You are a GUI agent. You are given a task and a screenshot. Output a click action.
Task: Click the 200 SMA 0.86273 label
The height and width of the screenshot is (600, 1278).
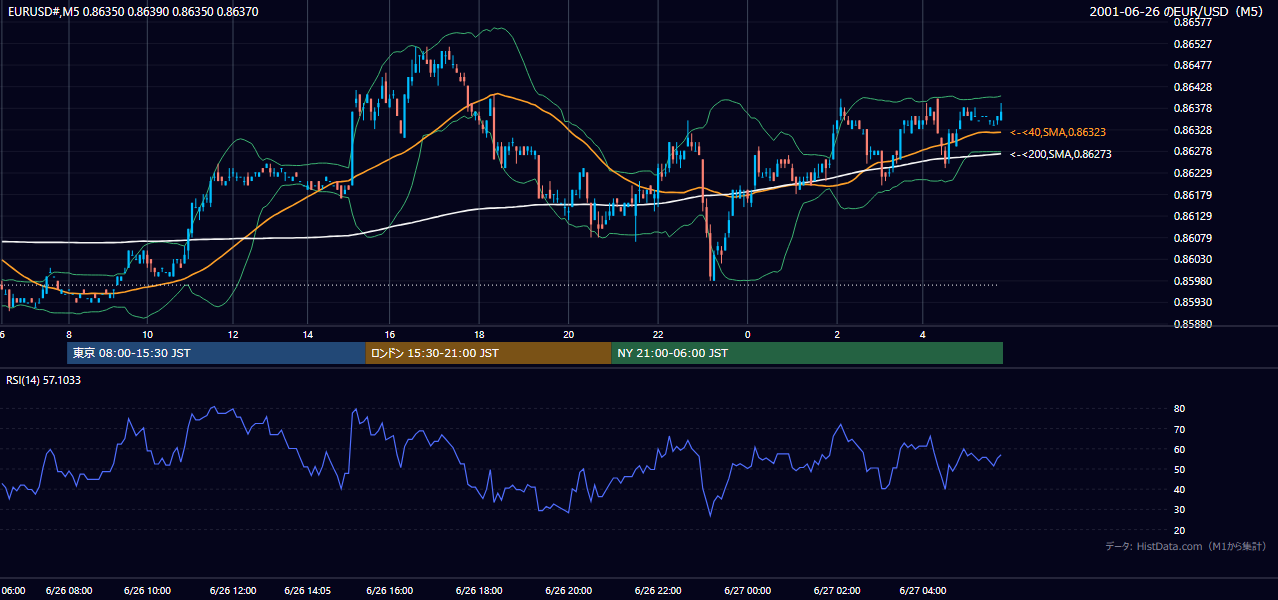coord(1061,154)
